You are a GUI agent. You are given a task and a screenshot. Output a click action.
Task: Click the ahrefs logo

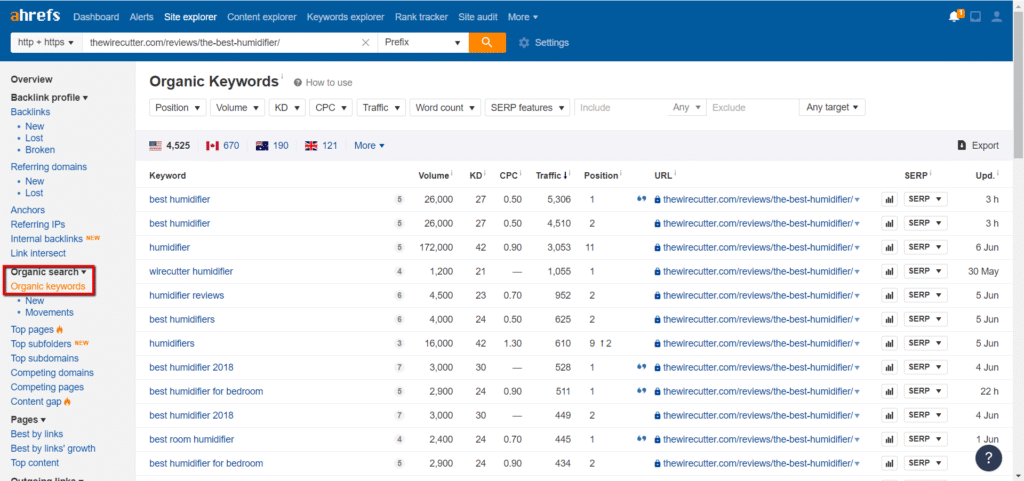[37, 16]
